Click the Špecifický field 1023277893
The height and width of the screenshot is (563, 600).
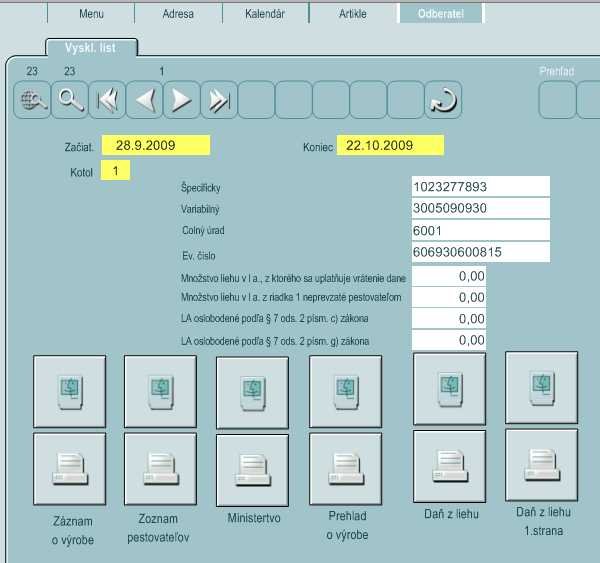pos(481,187)
